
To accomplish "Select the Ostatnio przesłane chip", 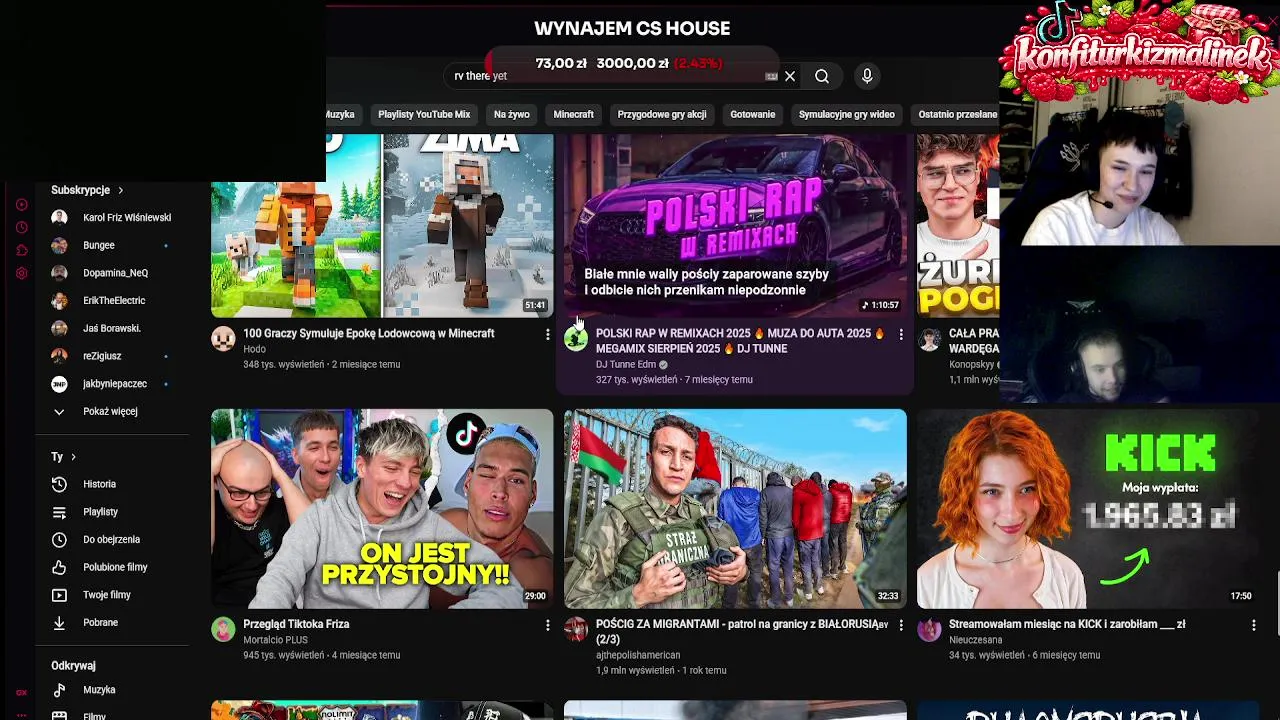I will (957, 114).
